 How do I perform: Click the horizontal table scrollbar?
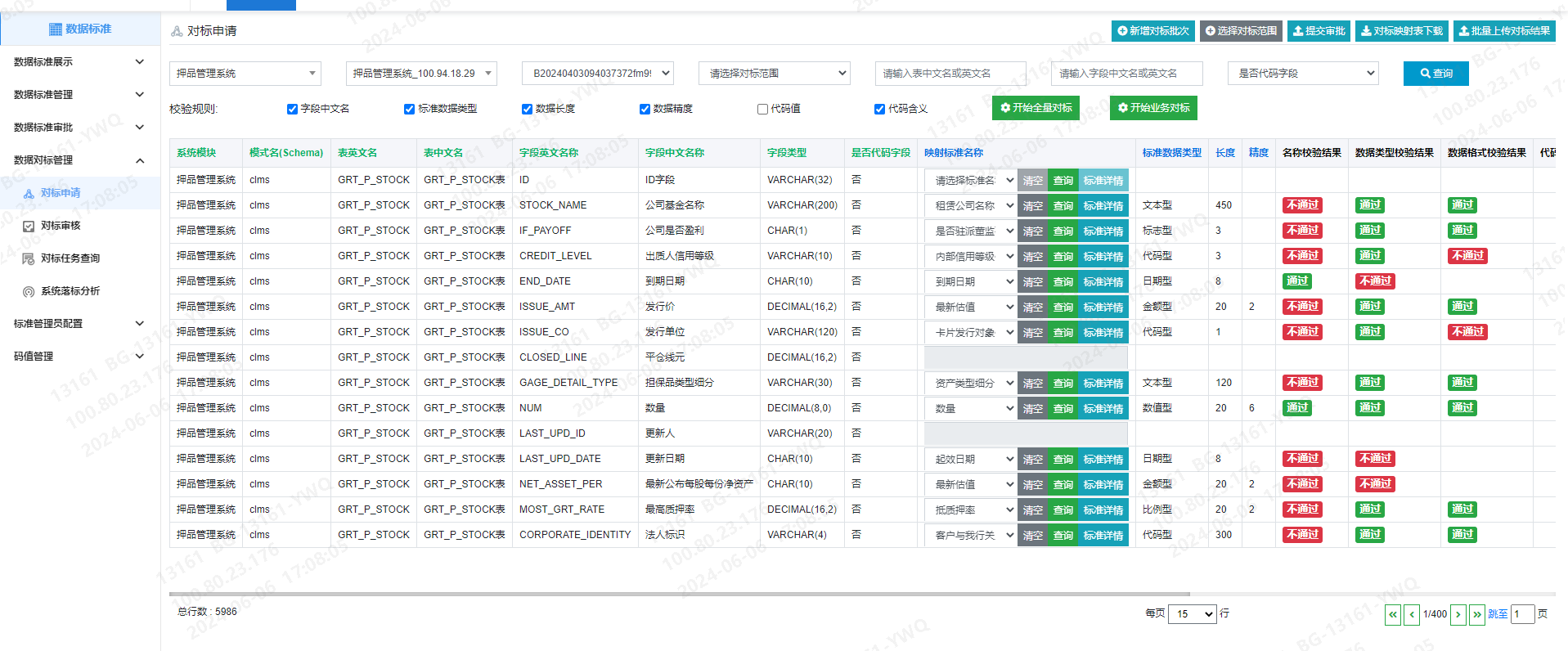[679, 595]
